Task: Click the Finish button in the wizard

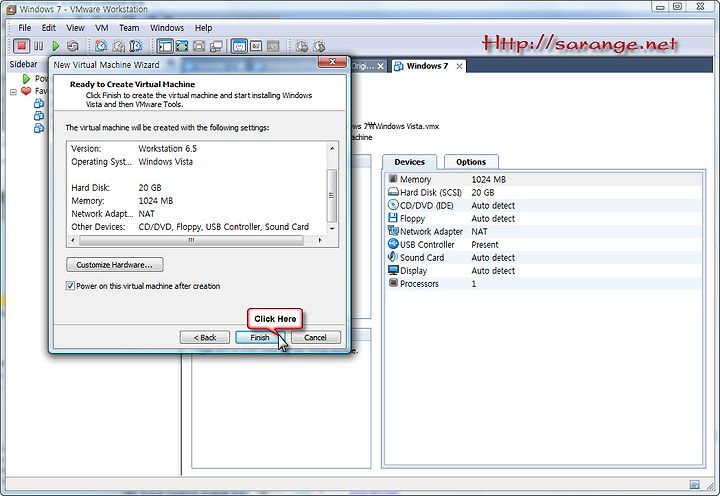Action: tap(260, 337)
